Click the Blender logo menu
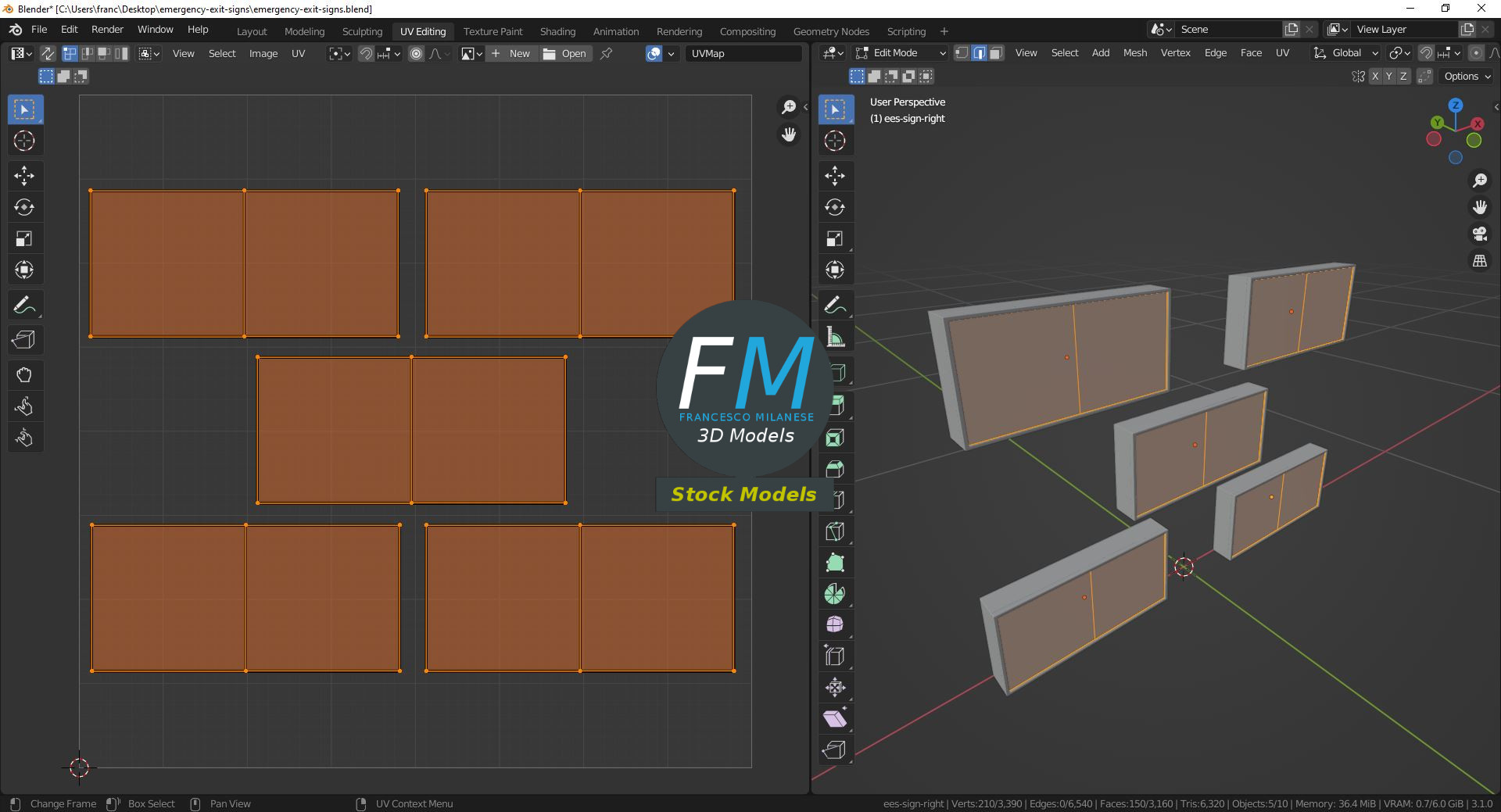This screenshot has width=1501, height=812. click(16, 30)
